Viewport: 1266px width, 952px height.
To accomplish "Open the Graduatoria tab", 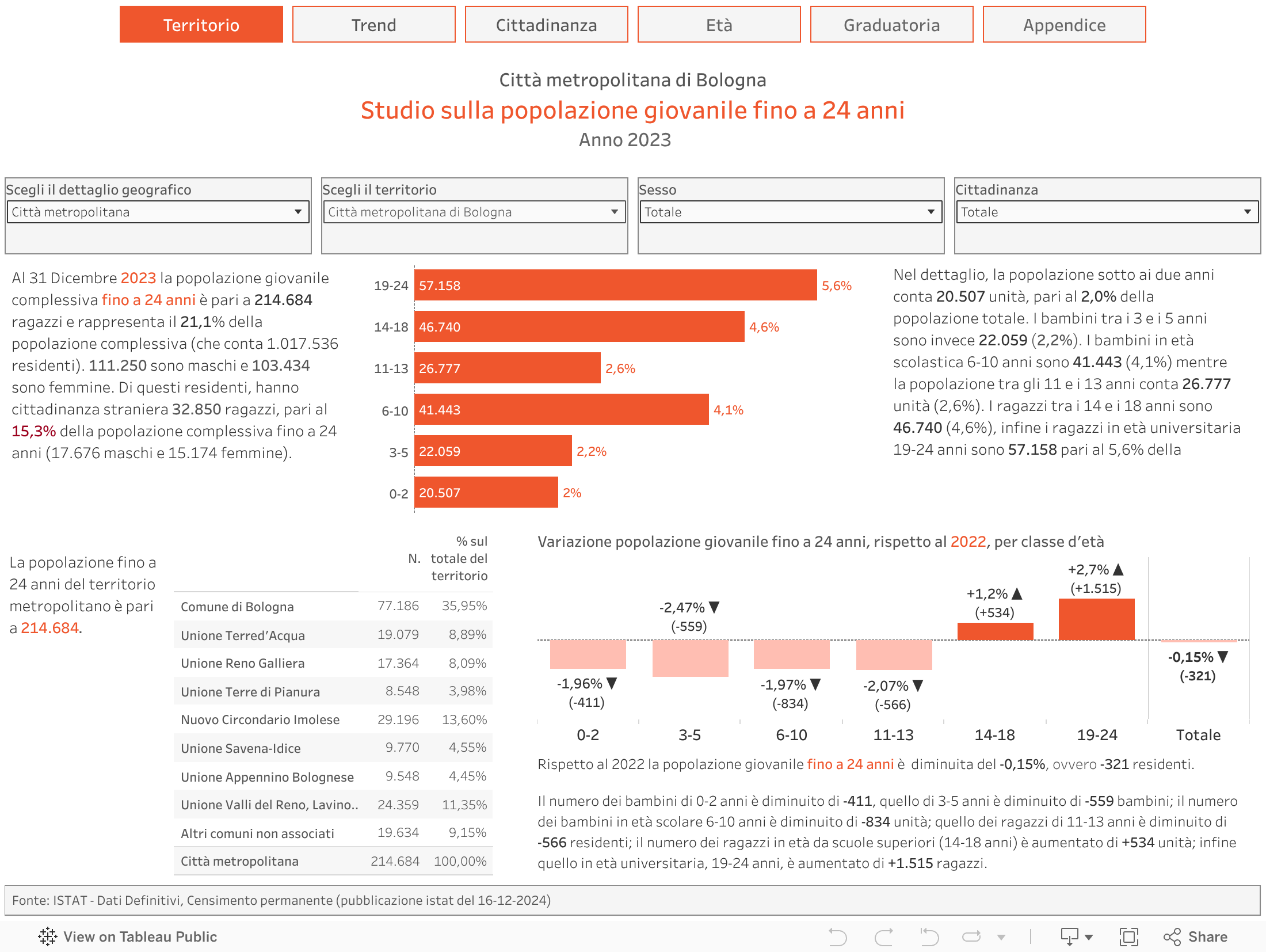I will tap(891, 25).
